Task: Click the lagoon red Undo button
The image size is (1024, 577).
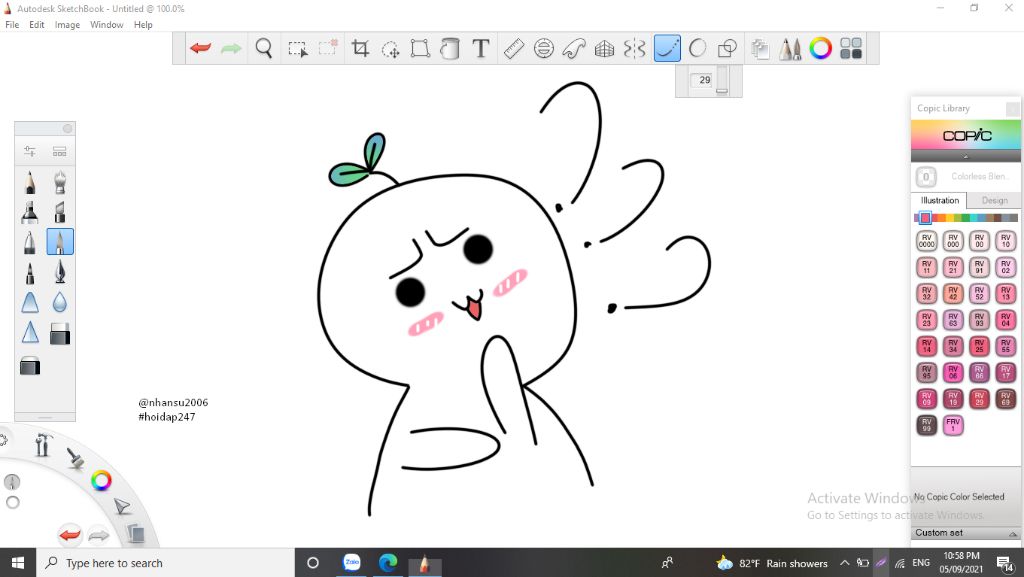Action: pyautogui.click(x=70, y=535)
